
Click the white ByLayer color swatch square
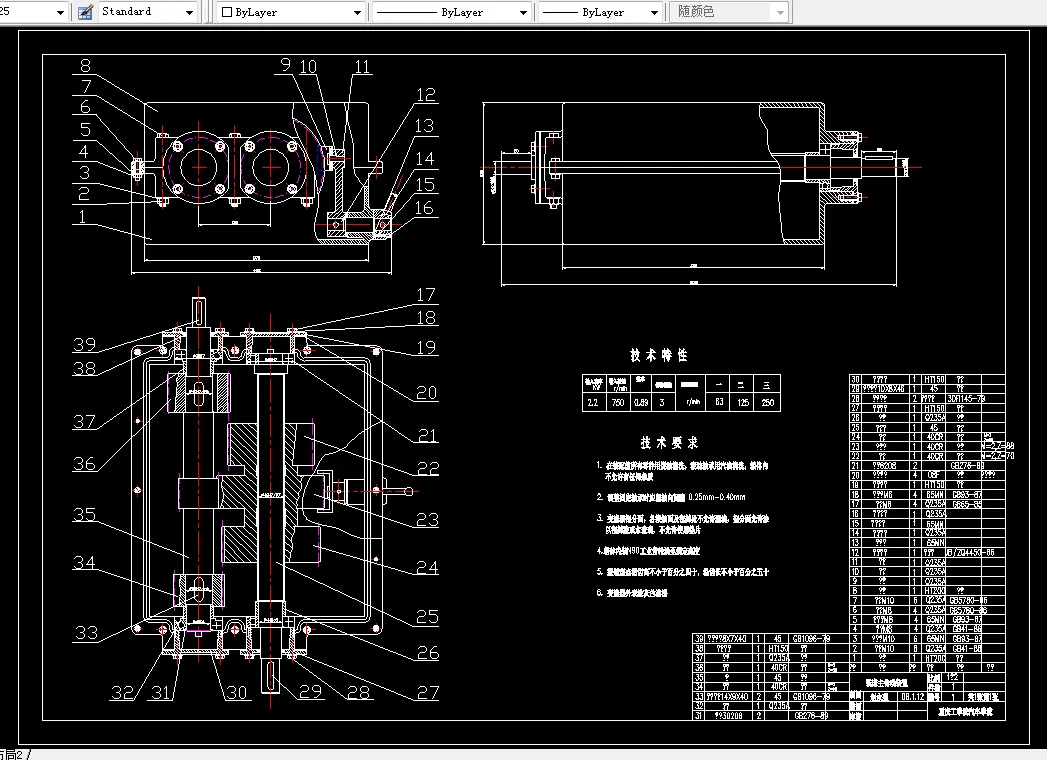coord(227,13)
